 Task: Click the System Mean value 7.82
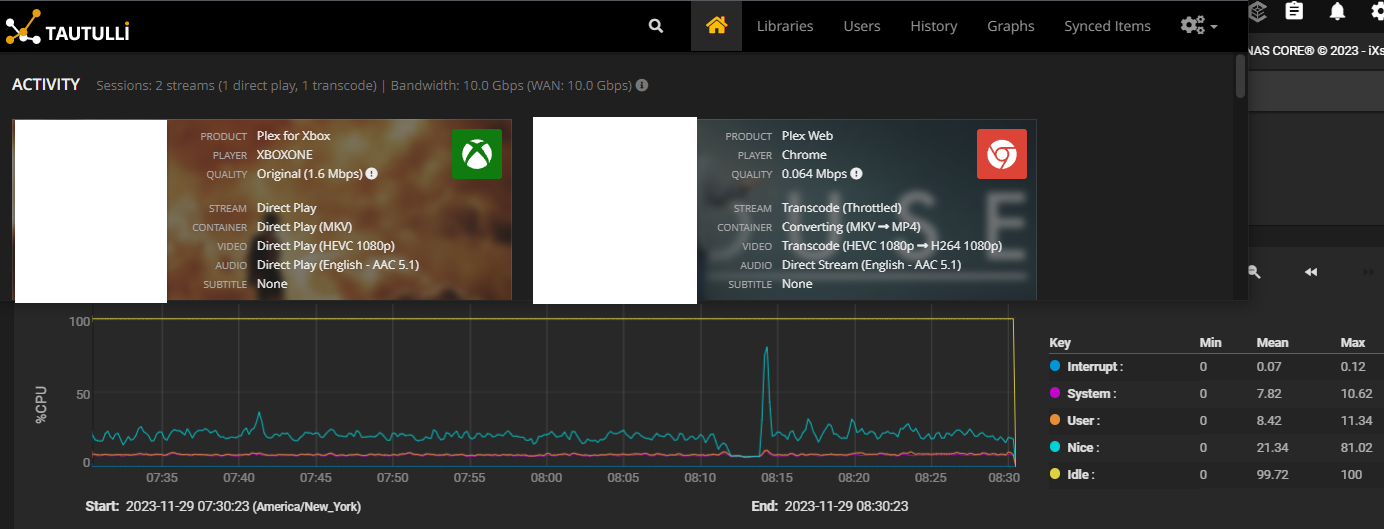[x=1269, y=394]
